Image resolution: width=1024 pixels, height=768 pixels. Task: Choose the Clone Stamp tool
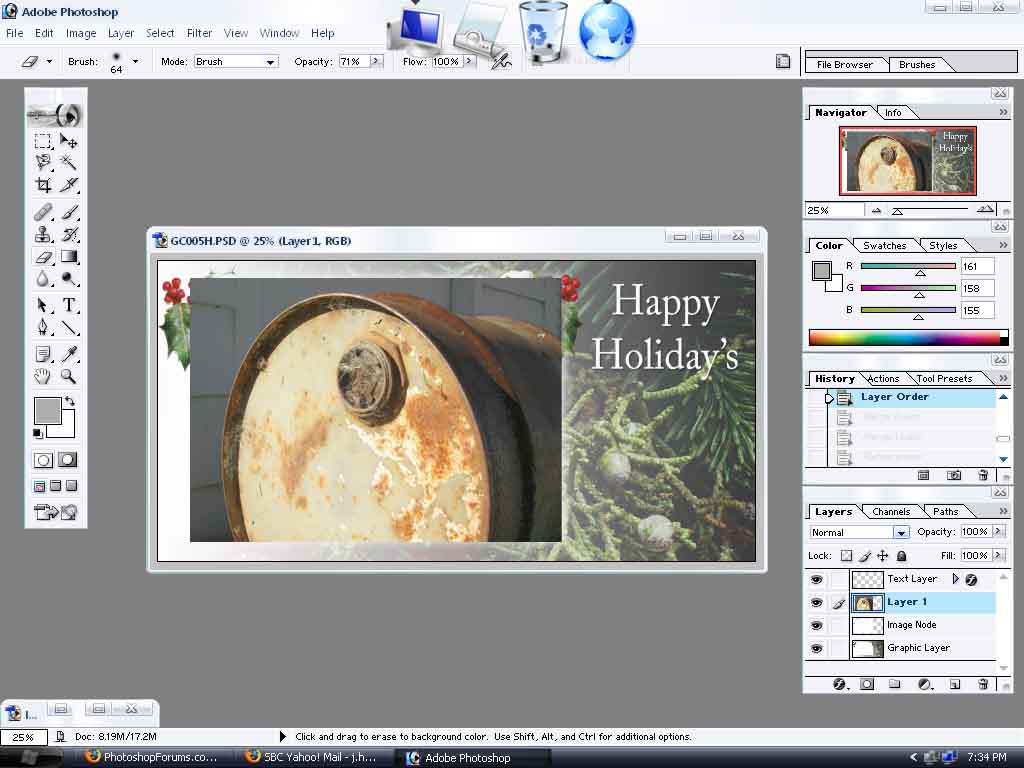(43, 235)
